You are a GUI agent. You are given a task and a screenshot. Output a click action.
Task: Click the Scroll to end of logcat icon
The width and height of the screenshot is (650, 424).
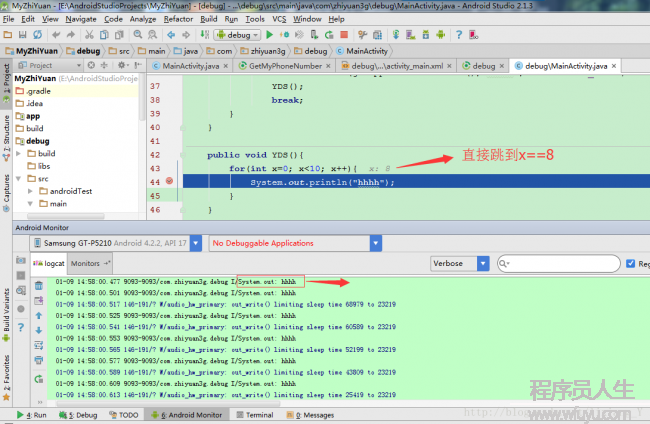pyautogui.click(x=39, y=300)
